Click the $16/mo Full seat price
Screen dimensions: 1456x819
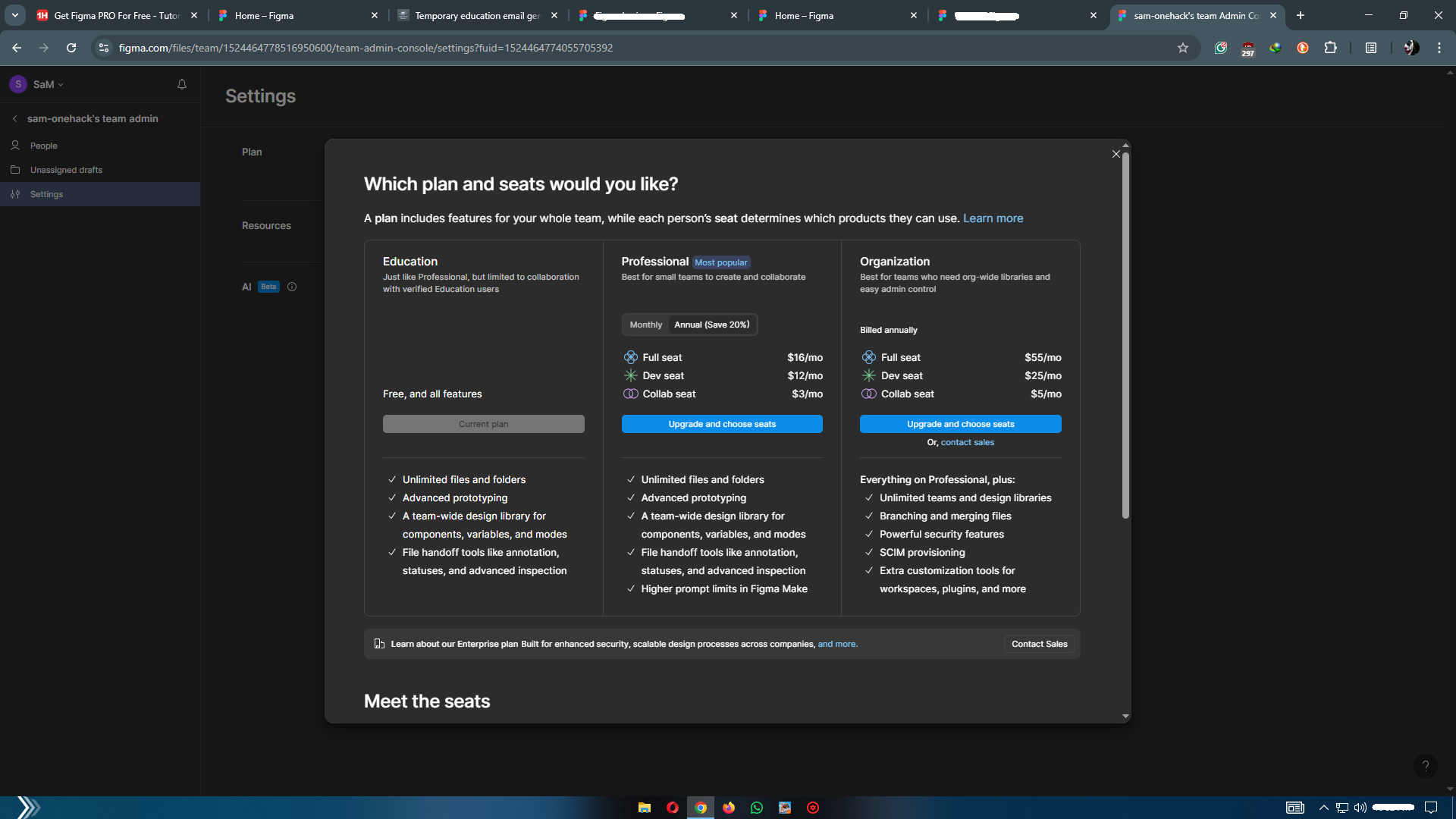[x=805, y=357]
